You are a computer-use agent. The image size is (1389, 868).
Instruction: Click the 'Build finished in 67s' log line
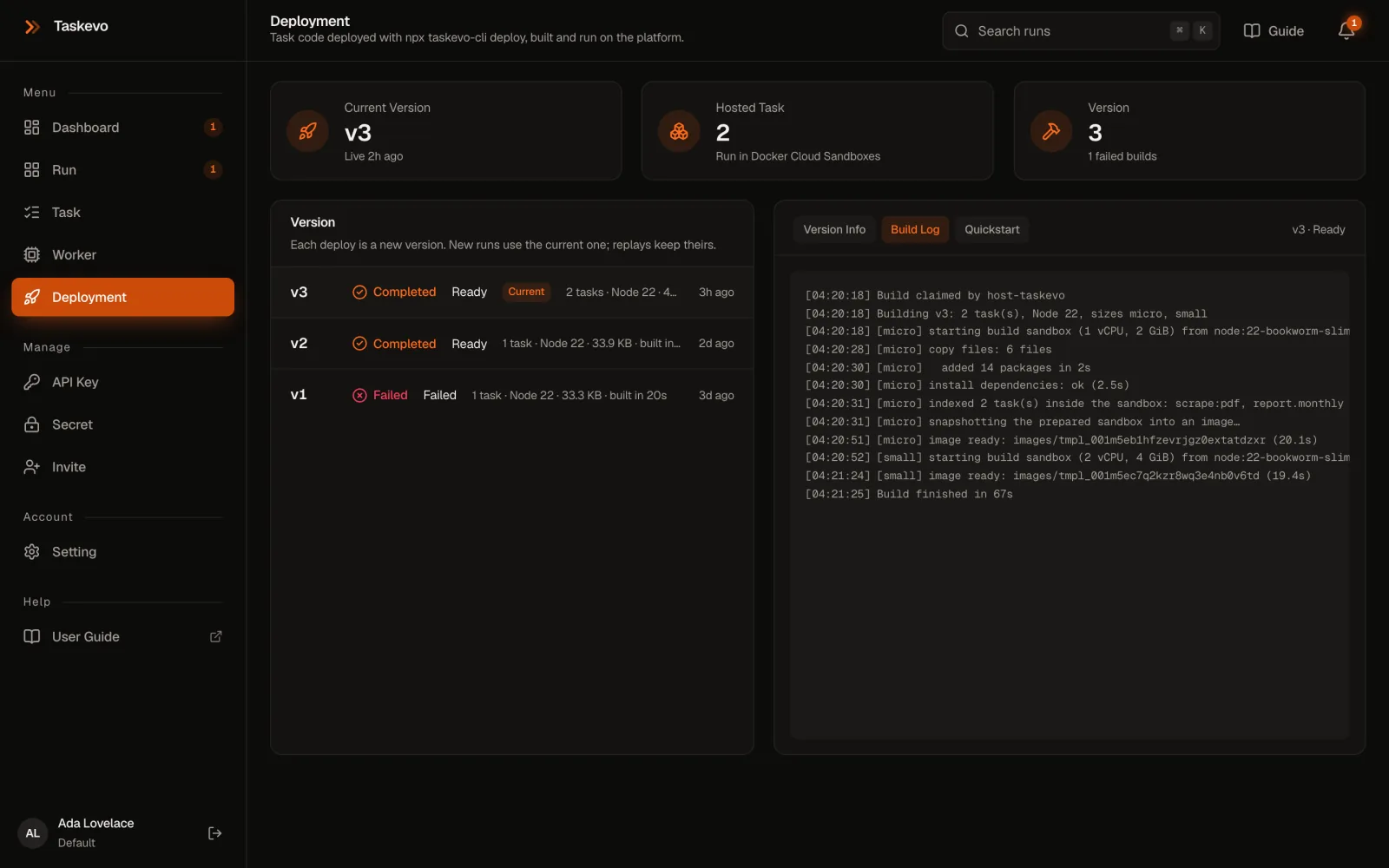pos(909,494)
